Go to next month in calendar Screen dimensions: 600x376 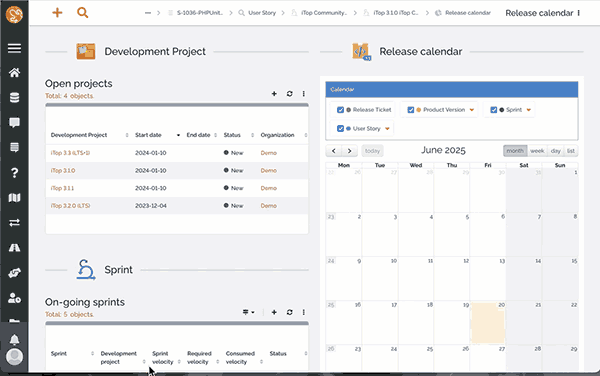pos(349,151)
